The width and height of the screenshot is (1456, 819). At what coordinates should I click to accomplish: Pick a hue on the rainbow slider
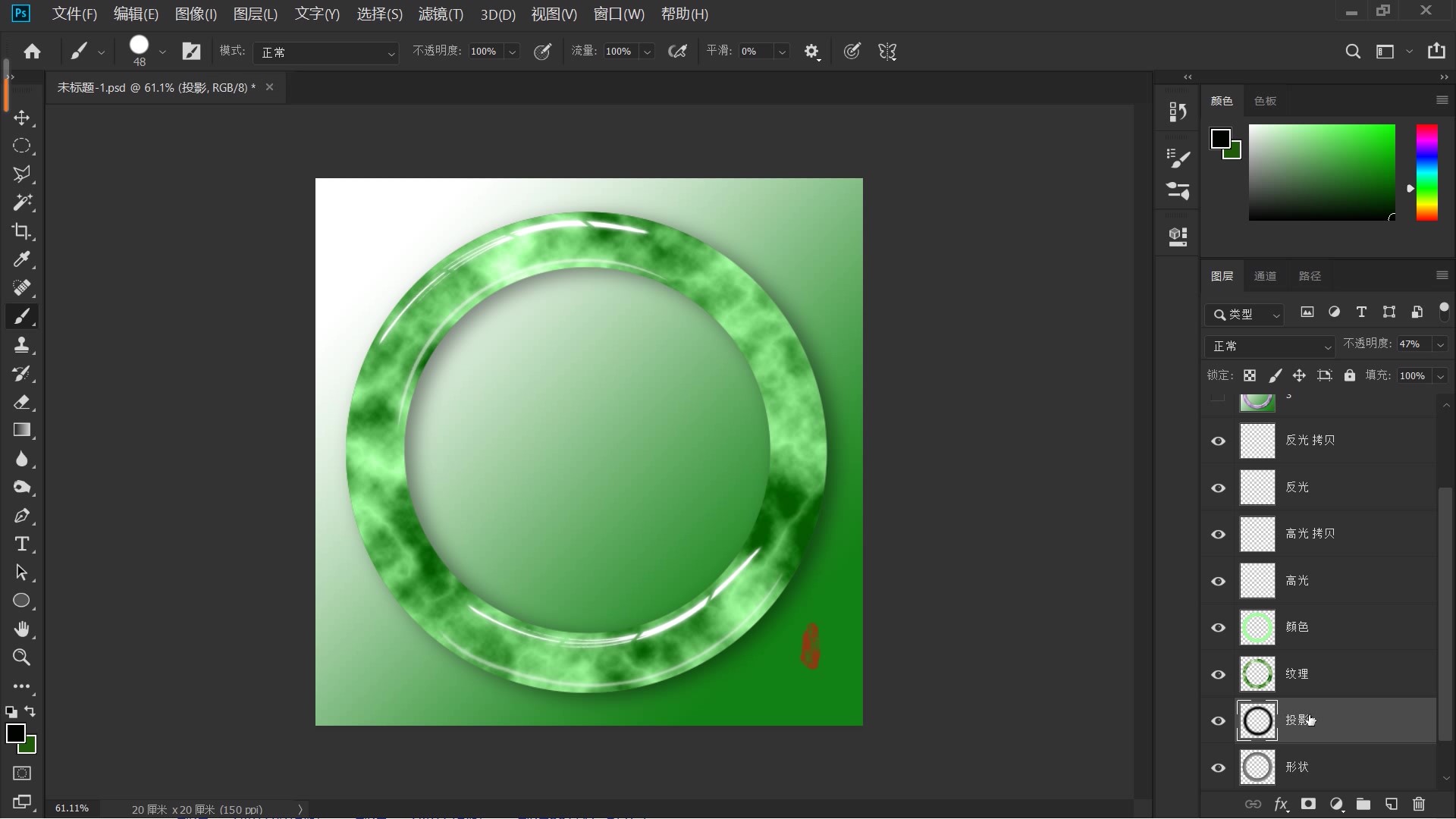pos(1427,173)
